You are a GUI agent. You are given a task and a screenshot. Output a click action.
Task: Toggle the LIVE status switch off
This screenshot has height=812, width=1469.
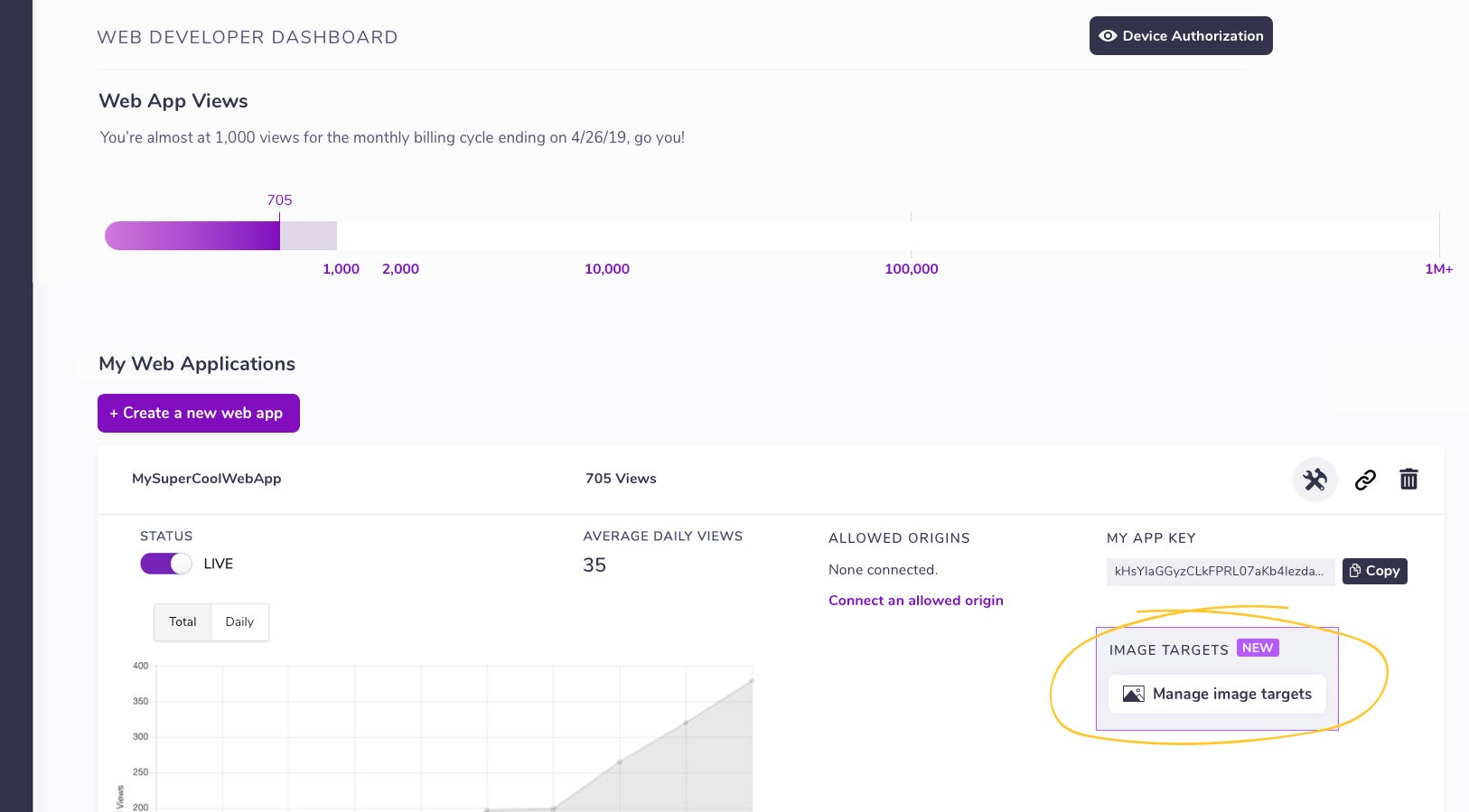tap(166, 564)
